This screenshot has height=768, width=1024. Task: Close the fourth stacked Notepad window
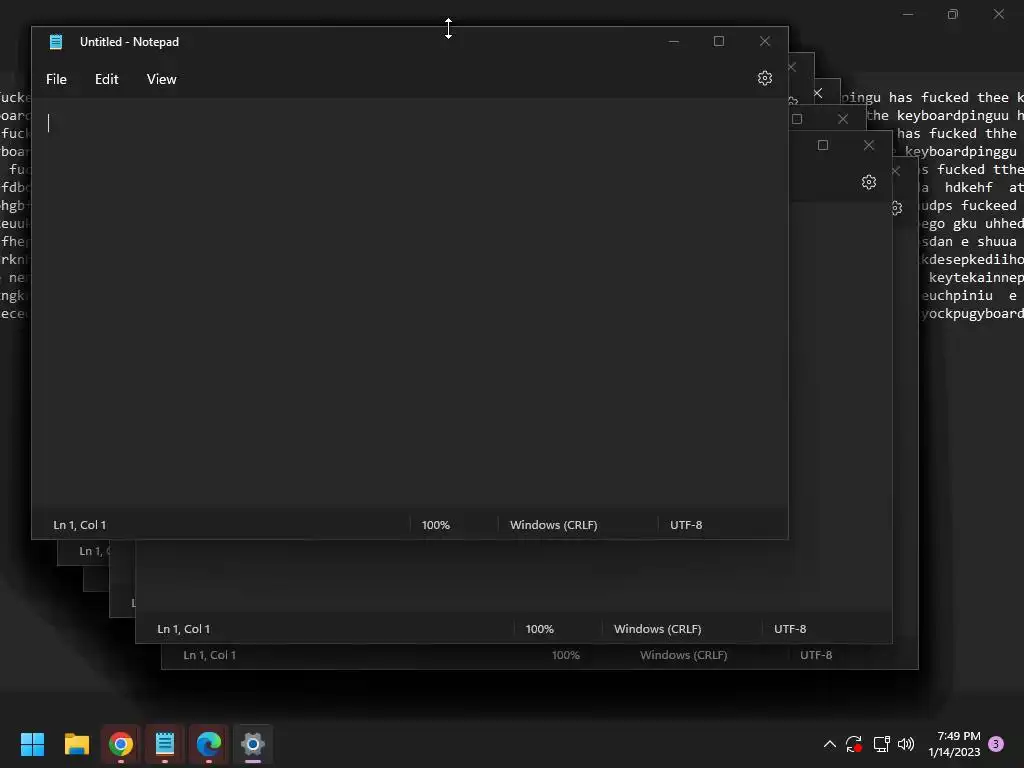pos(843,119)
